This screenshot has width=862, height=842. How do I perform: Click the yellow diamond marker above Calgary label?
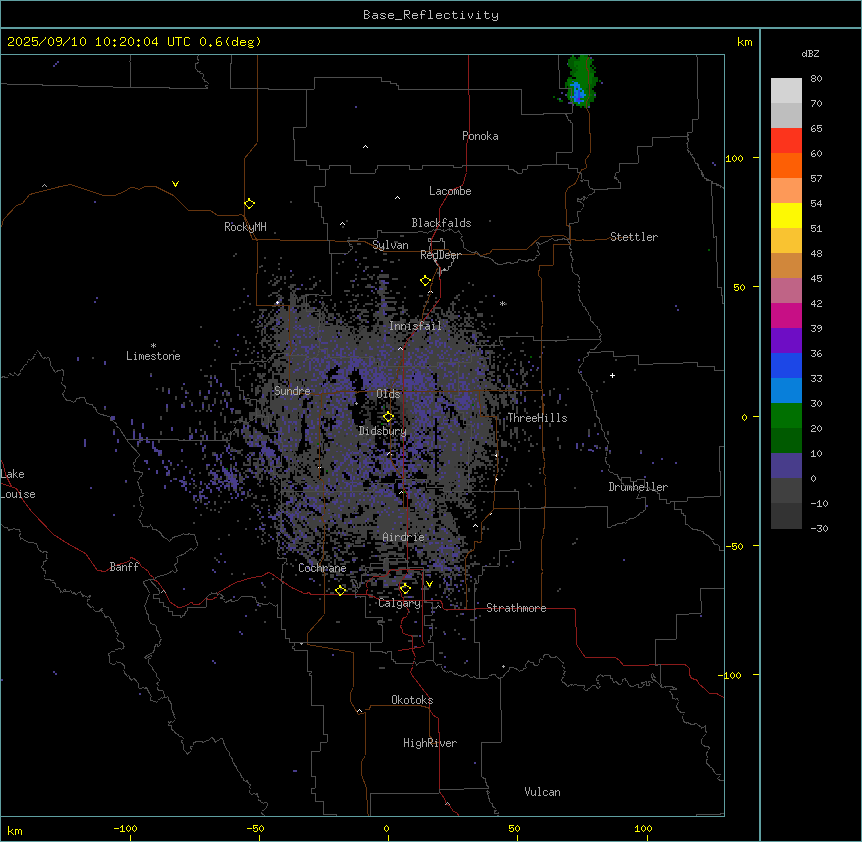[405, 589]
